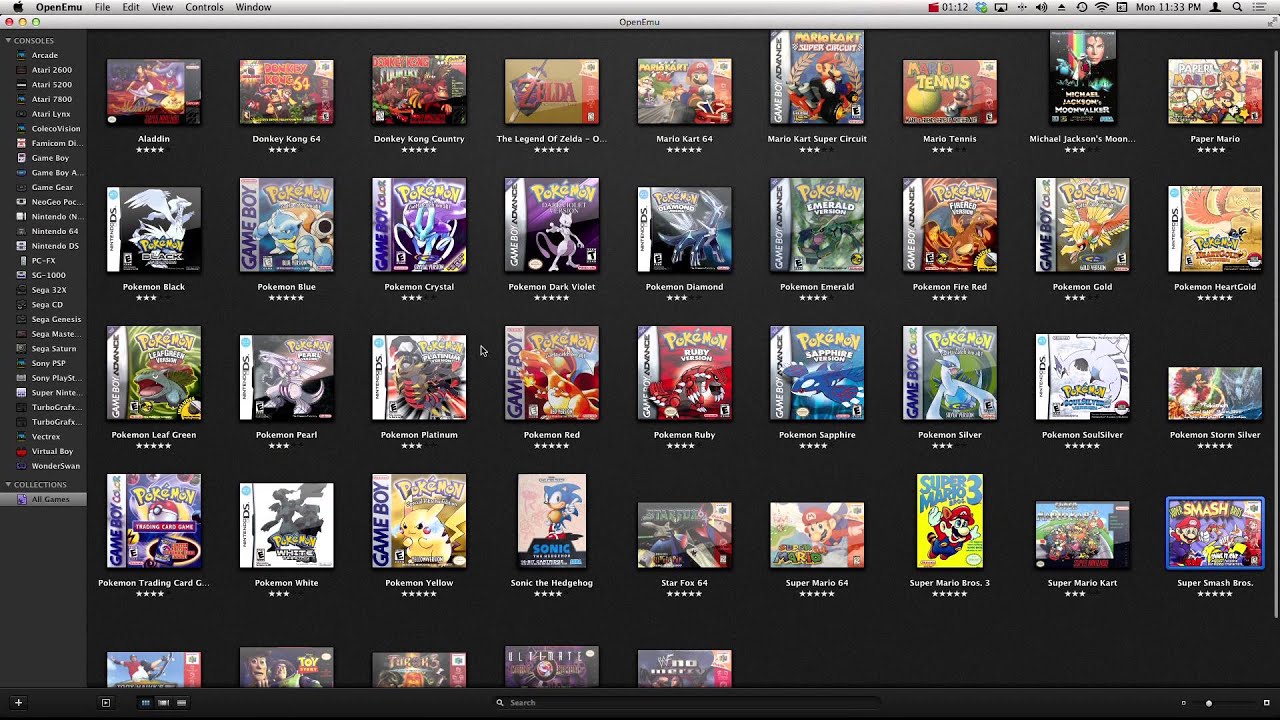1280x720 pixels.
Task: Select the Pokemon Crystal cover
Action: tap(419, 225)
